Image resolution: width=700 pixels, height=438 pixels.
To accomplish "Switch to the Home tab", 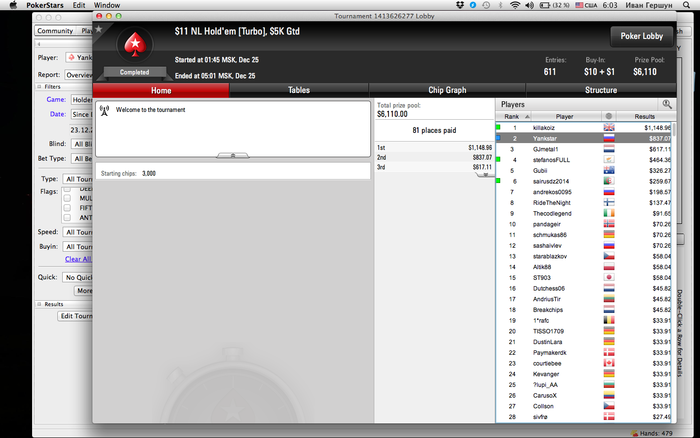I will 161,90.
